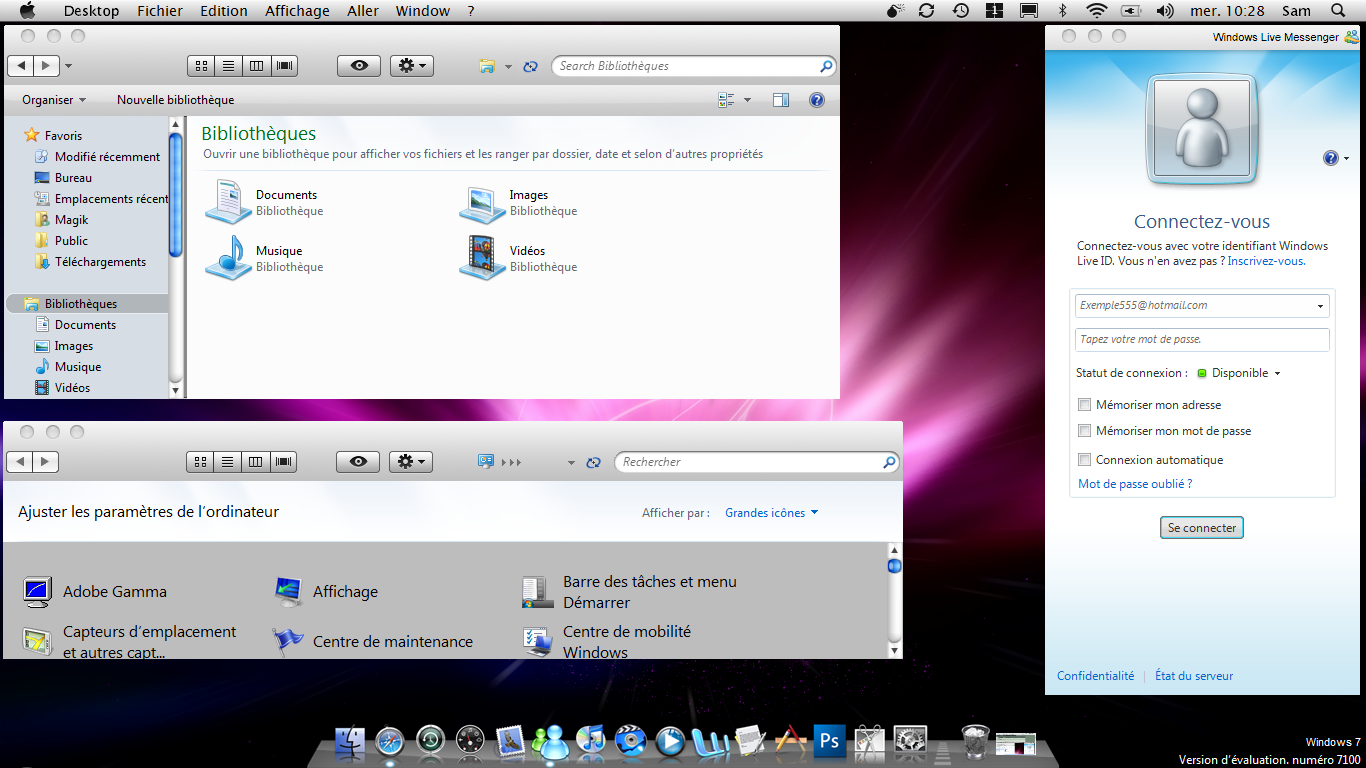Follow the Inscrivez-vous link

click(1266, 261)
